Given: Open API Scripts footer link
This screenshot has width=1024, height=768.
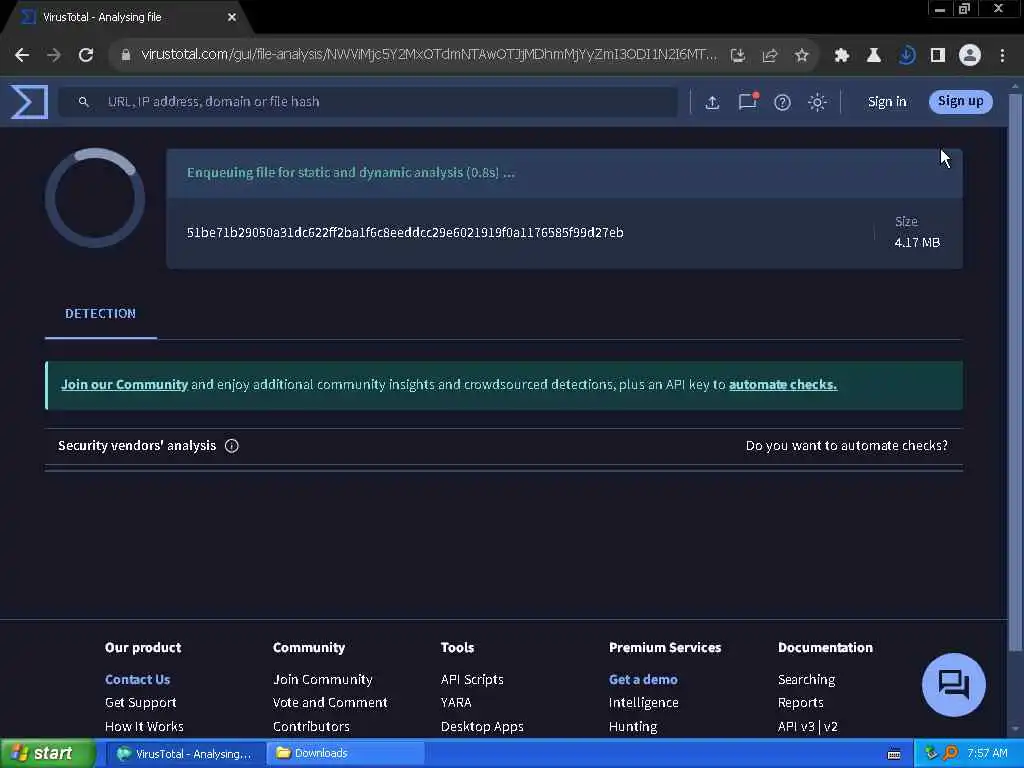Looking at the screenshot, I should pyautogui.click(x=472, y=679).
